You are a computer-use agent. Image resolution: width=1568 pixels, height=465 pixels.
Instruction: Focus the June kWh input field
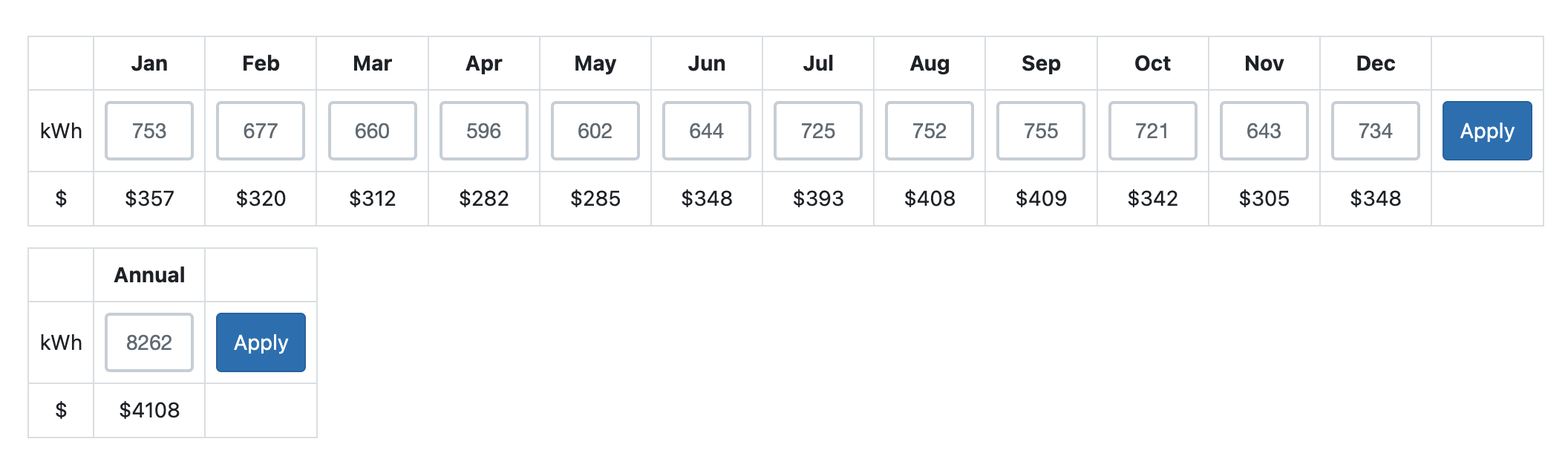click(706, 131)
